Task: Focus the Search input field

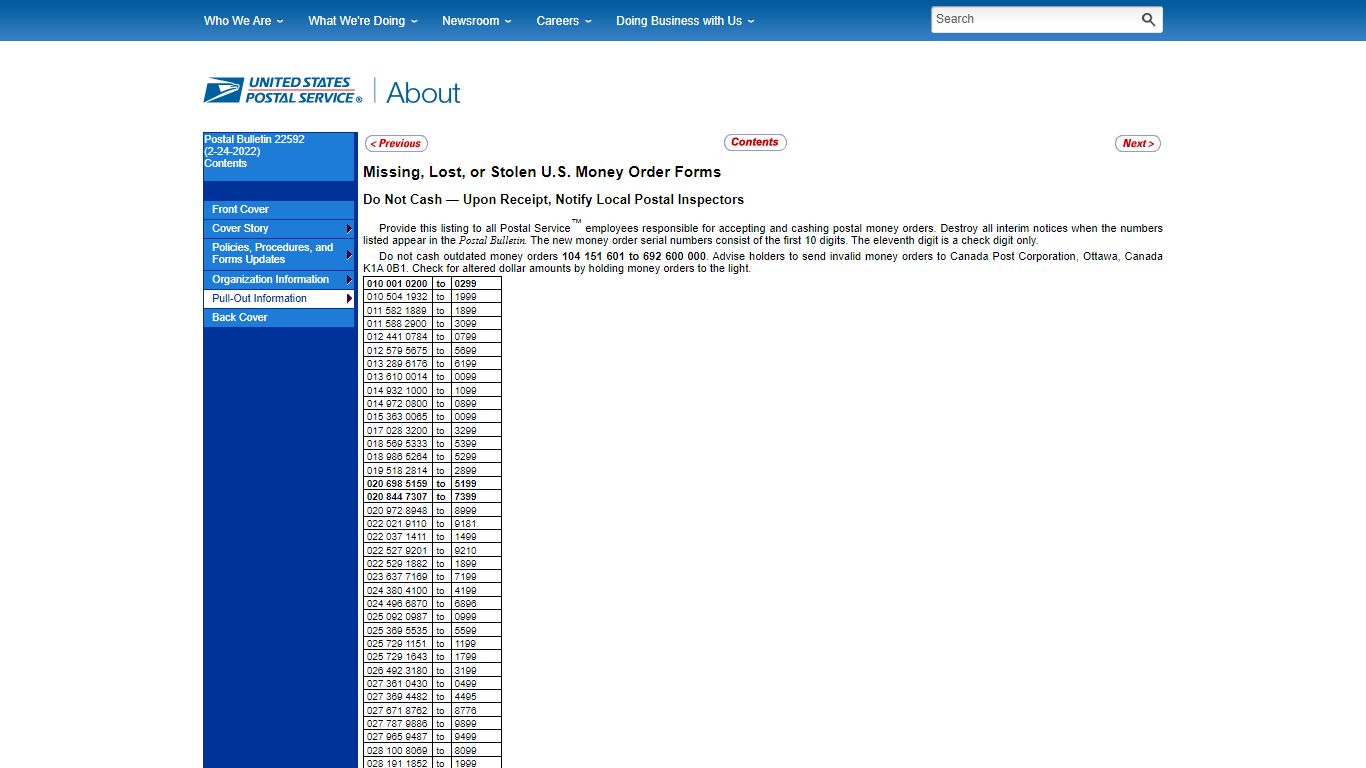Action: (1035, 20)
